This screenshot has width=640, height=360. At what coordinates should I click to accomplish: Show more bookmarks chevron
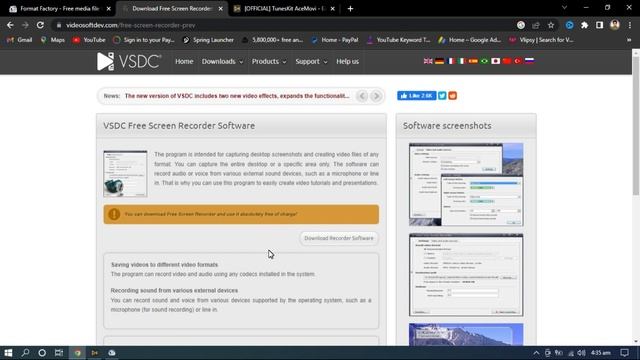pyautogui.click(x=629, y=40)
